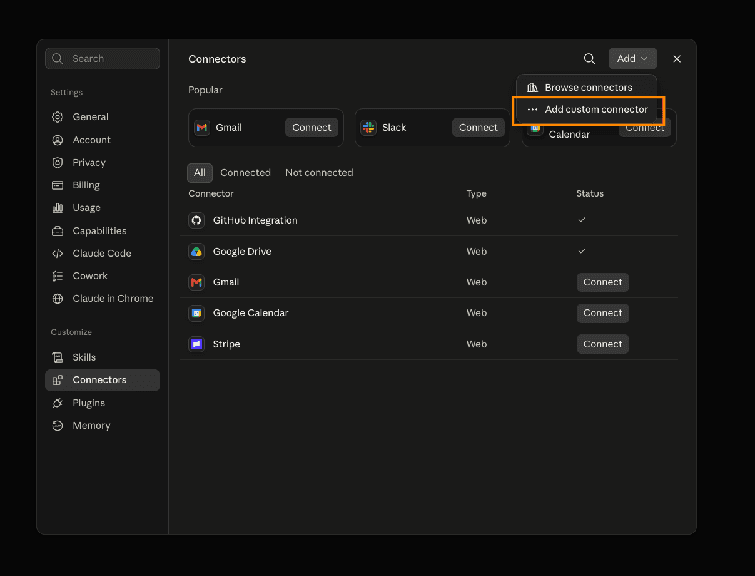Viewport: 755px width, 576px height.
Task: Click the Web type of Stripe row
Action: pyautogui.click(x=477, y=344)
